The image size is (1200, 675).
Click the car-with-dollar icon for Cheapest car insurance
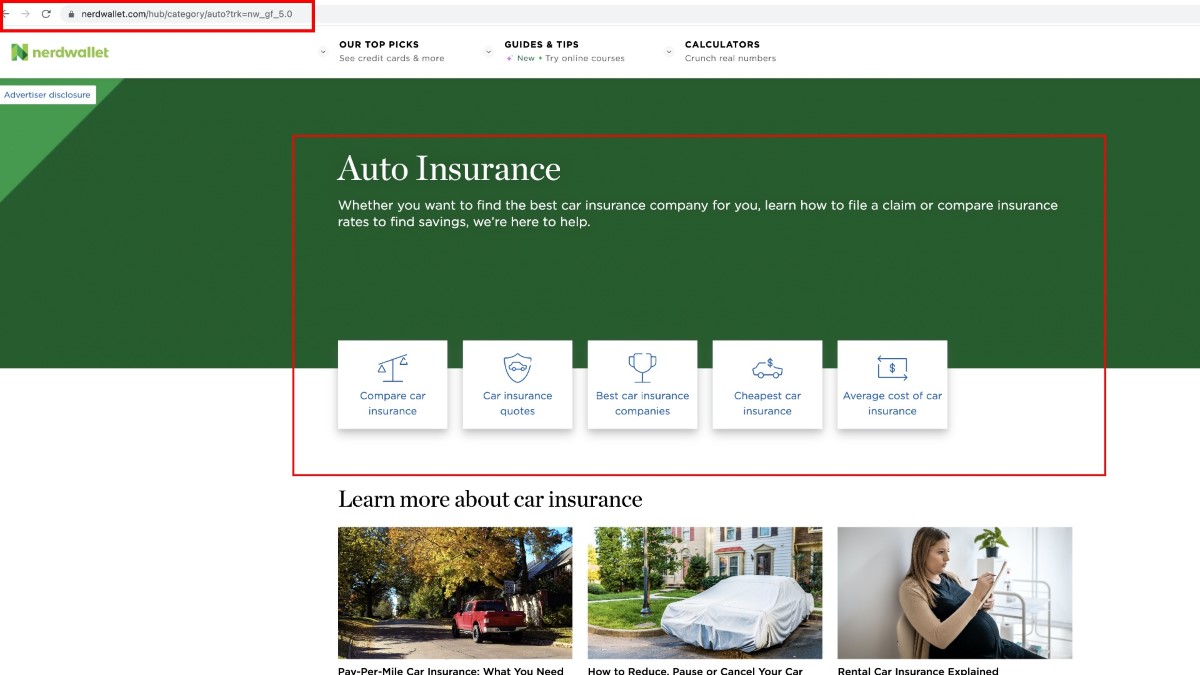[767, 368]
